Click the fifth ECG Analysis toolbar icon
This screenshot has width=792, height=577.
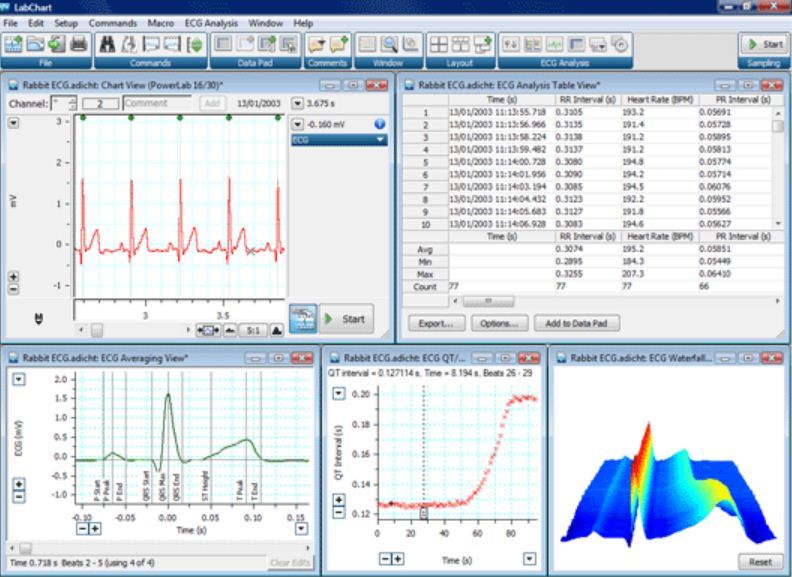click(x=598, y=44)
